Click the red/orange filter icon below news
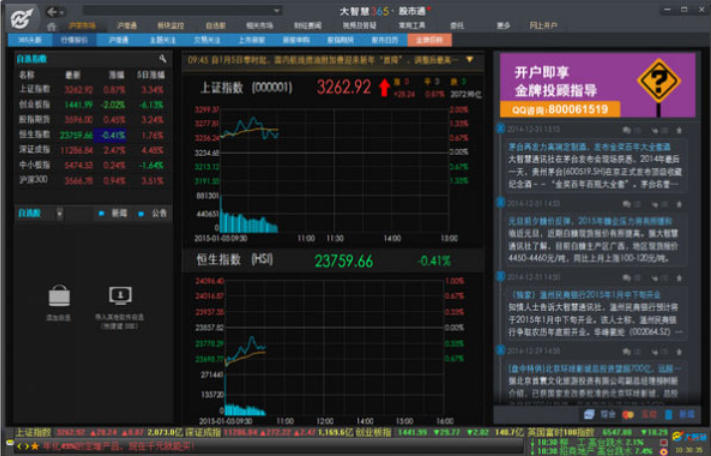The image size is (711, 456). tap(628, 414)
